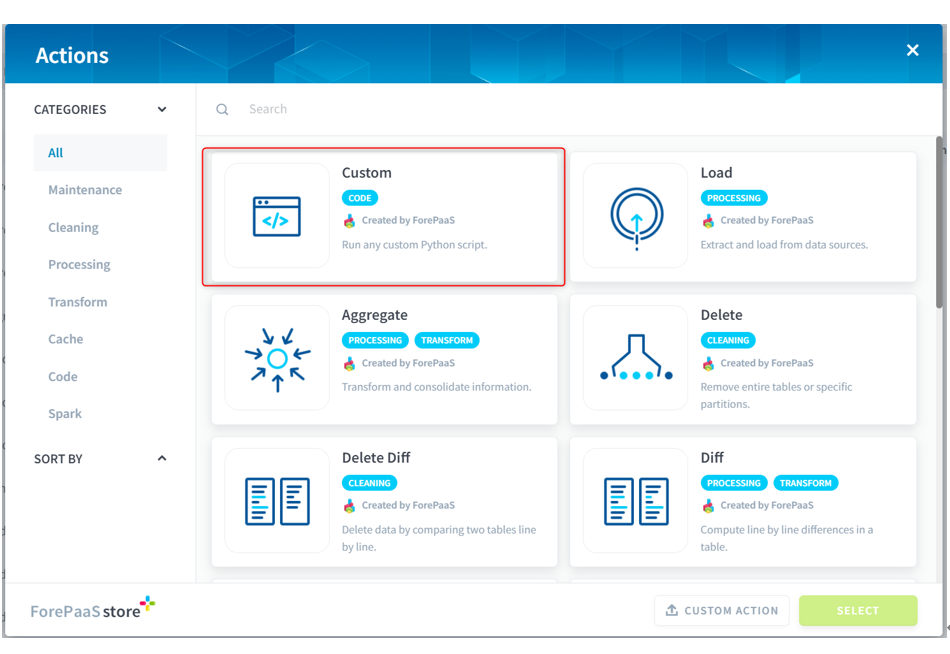Image resolution: width=950 pixels, height=654 pixels.
Task: Click the ForePaaS logo on Custom card
Action: click(x=350, y=221)
